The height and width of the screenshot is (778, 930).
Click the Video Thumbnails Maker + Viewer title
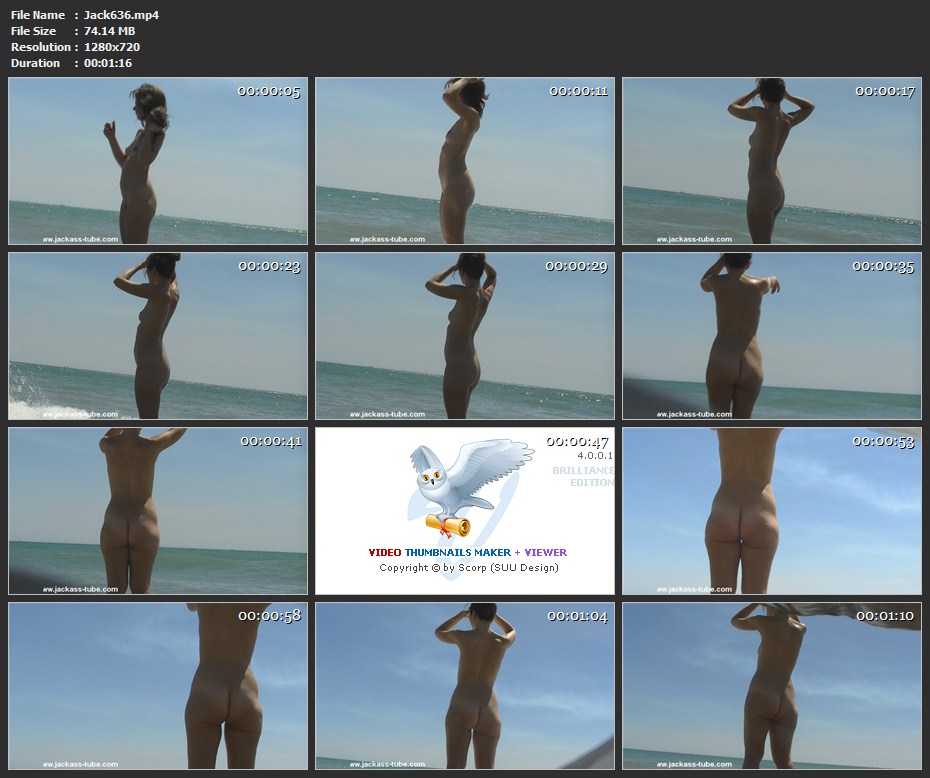(467, 552)
